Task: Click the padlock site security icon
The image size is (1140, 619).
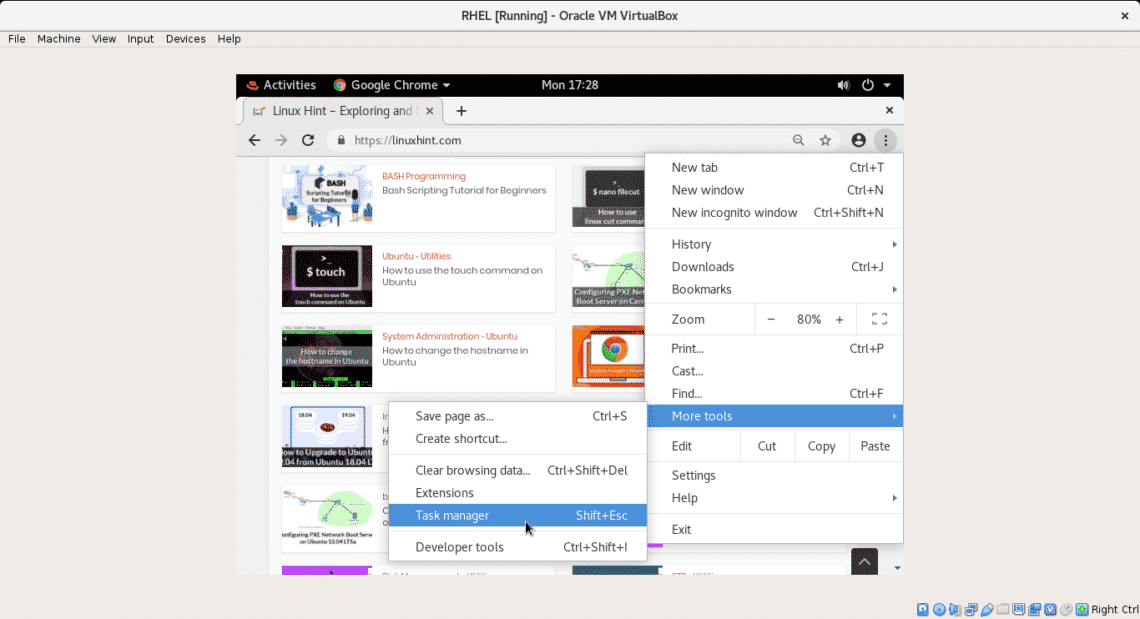Action: coord(341,140)
